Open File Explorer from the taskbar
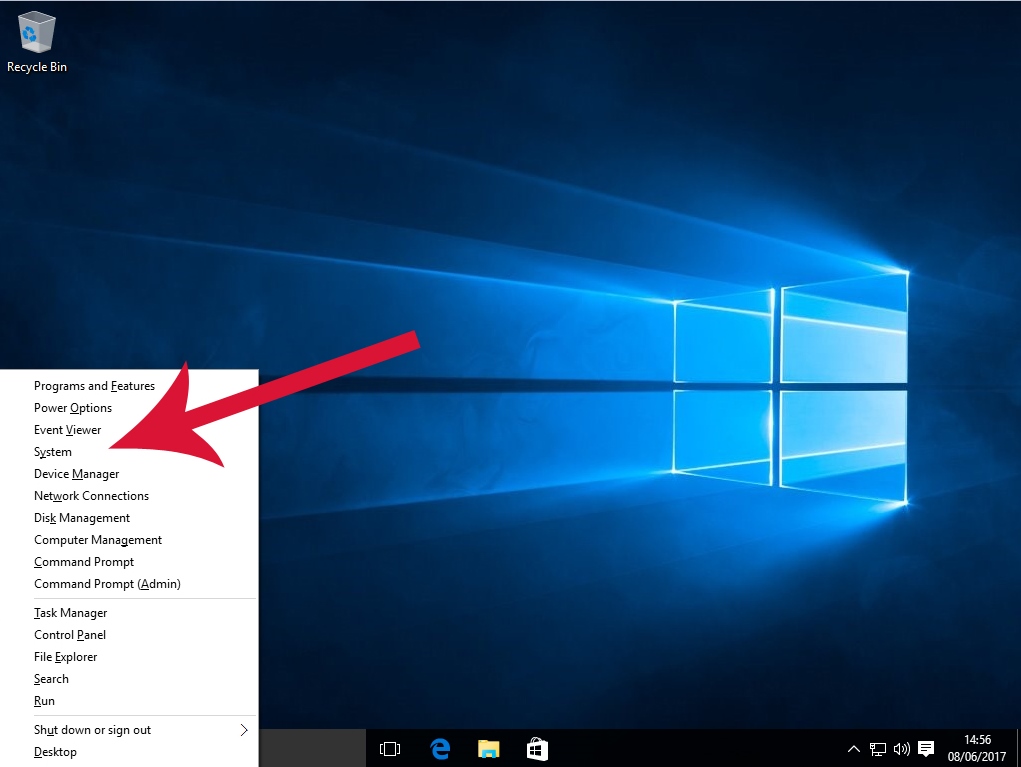This screenshot has width=1021, height=767. point(488,748)
